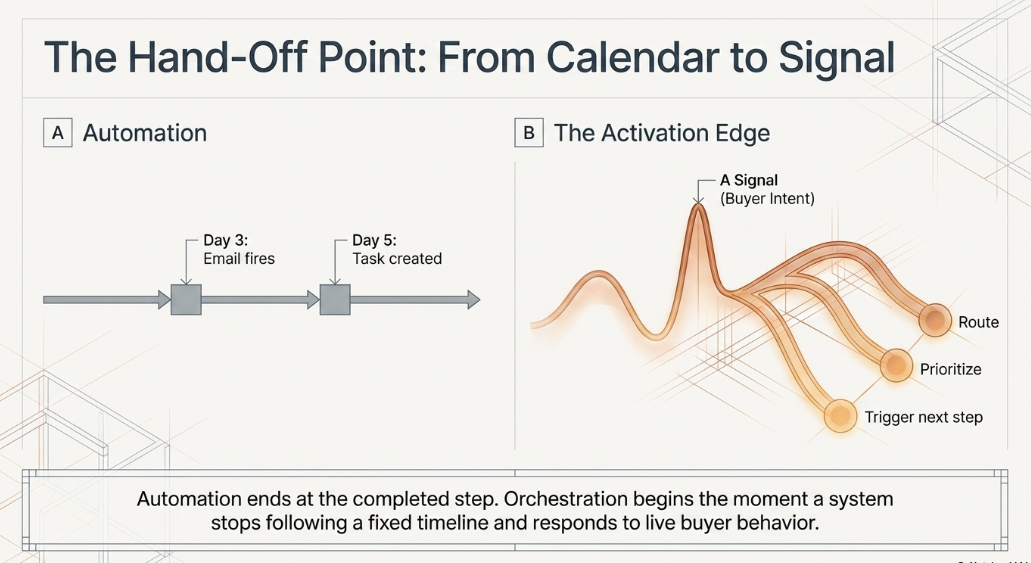Click the slide title heading

(469, 57)
